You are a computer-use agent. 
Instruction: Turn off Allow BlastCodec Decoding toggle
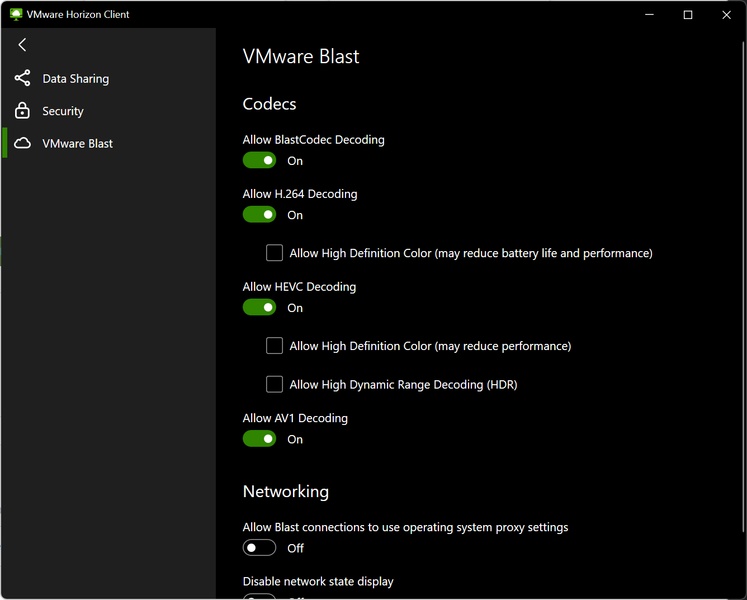pyautogui.click(x=259, y=160)
